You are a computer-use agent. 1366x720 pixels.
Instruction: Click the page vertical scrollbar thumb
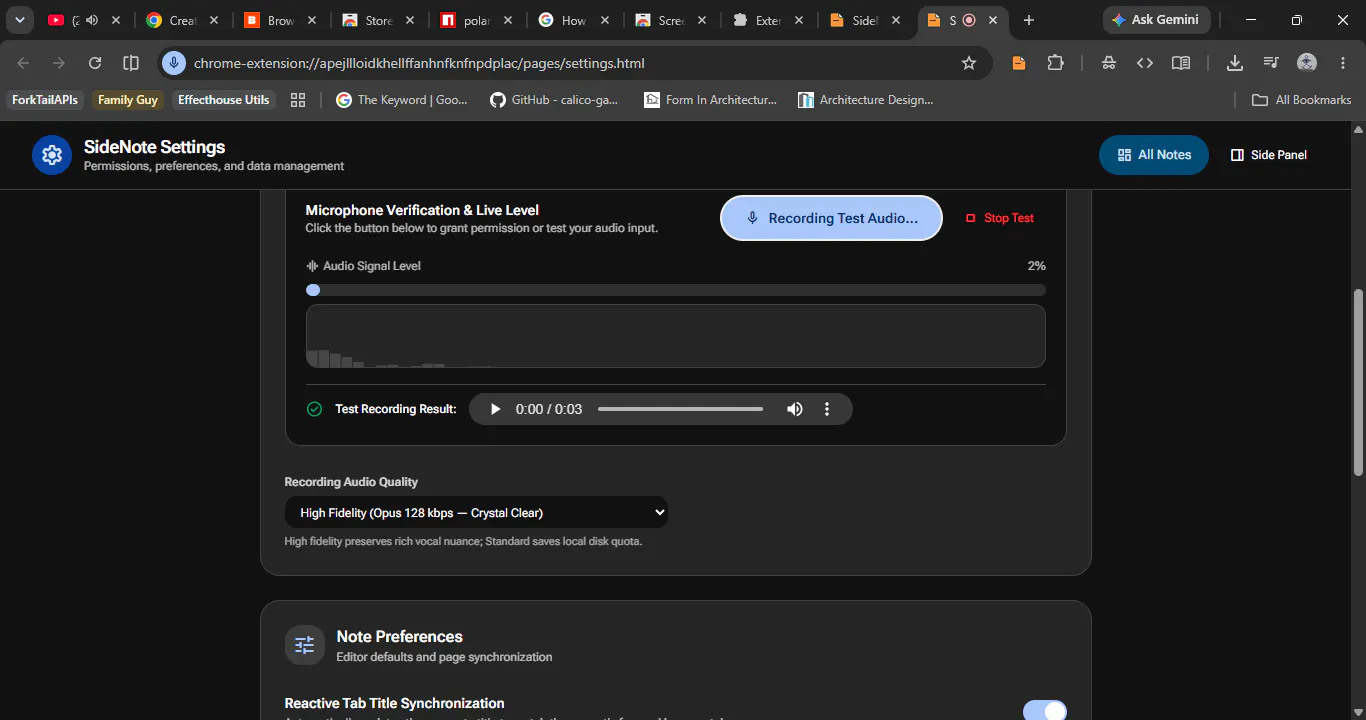point(1358,383)
